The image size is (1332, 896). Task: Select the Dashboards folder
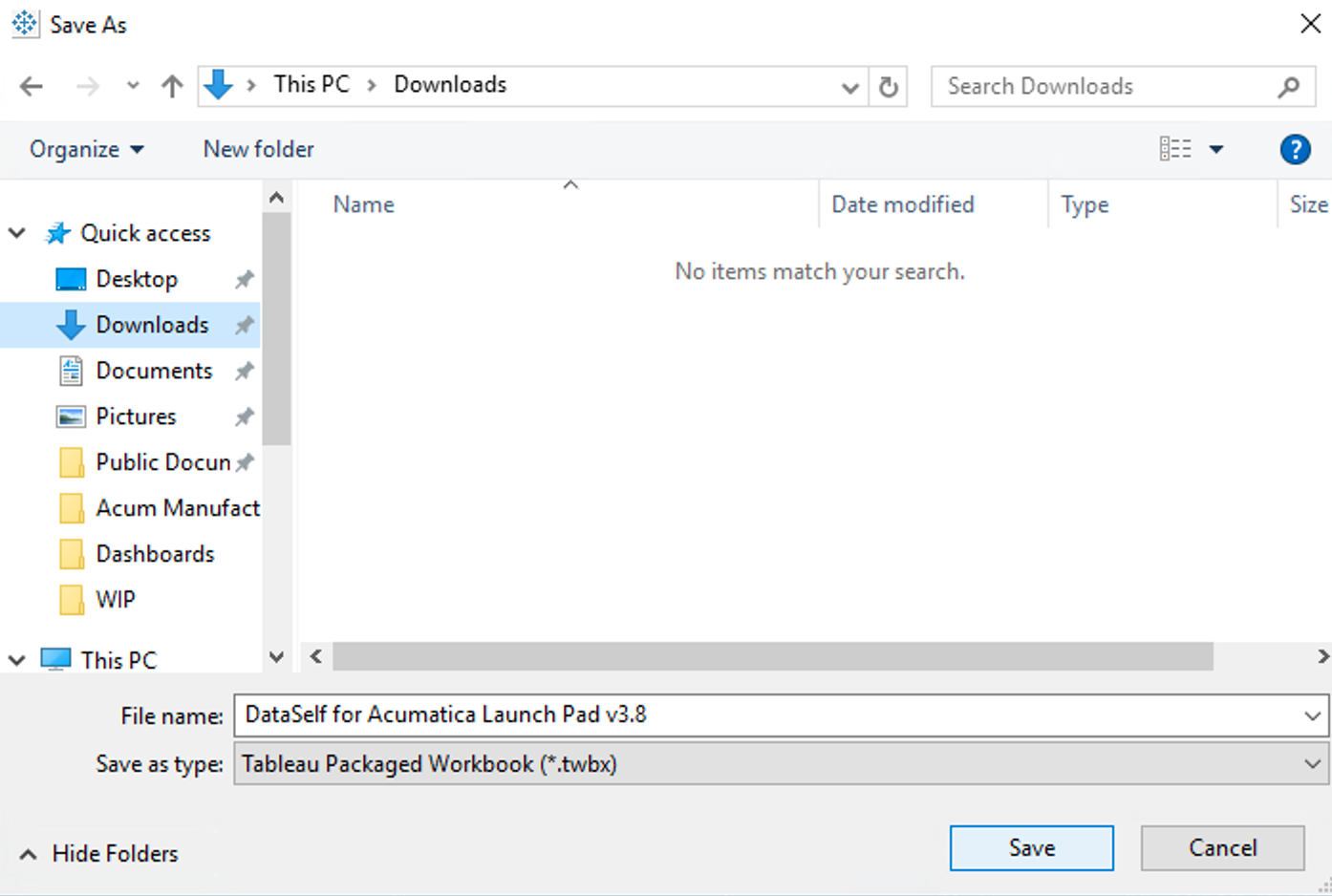pos(155,554)
